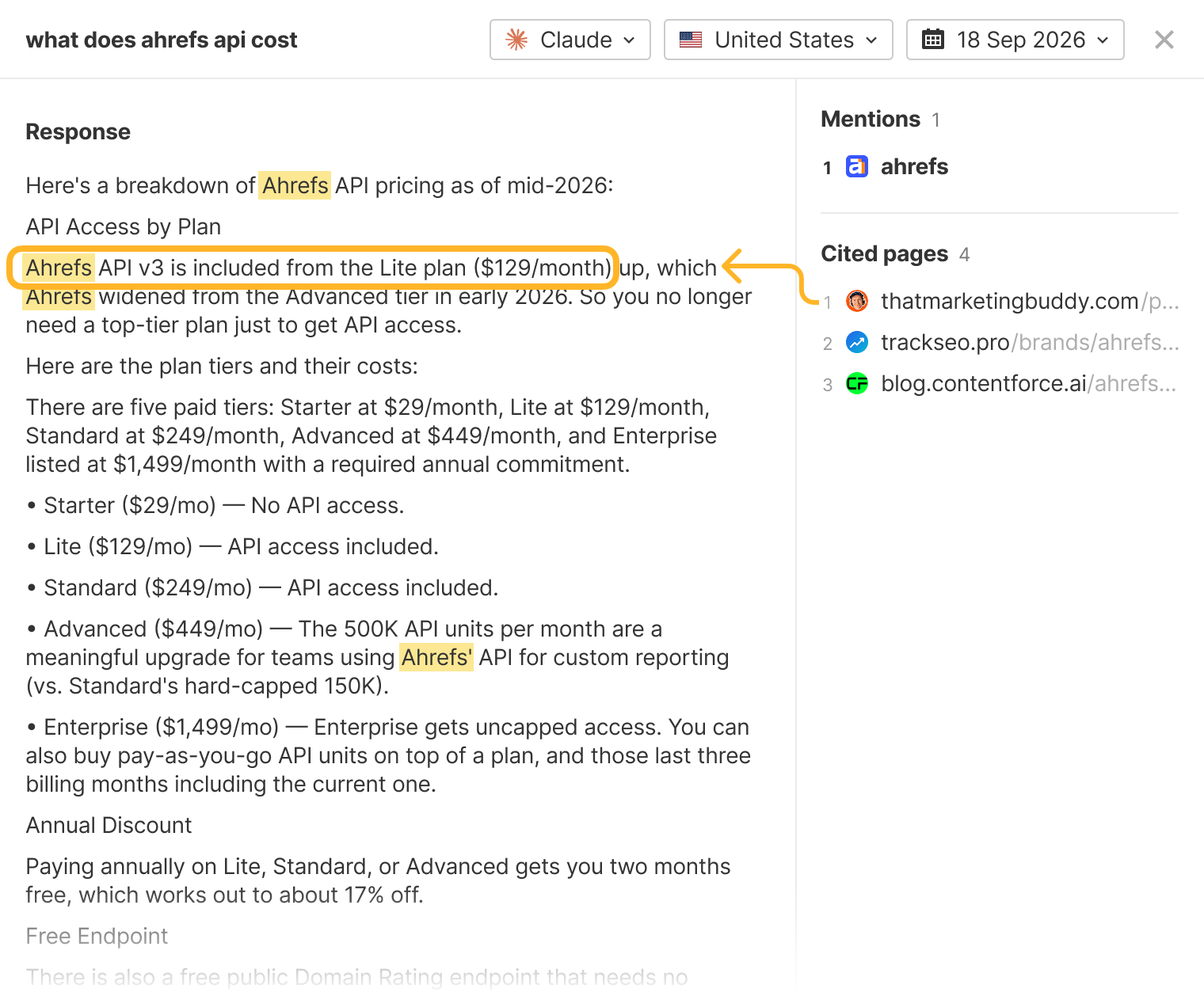Click the calendar icon beside the date
The height and width of the screenshot is (996, 1204).
click(x=933, y=40)
